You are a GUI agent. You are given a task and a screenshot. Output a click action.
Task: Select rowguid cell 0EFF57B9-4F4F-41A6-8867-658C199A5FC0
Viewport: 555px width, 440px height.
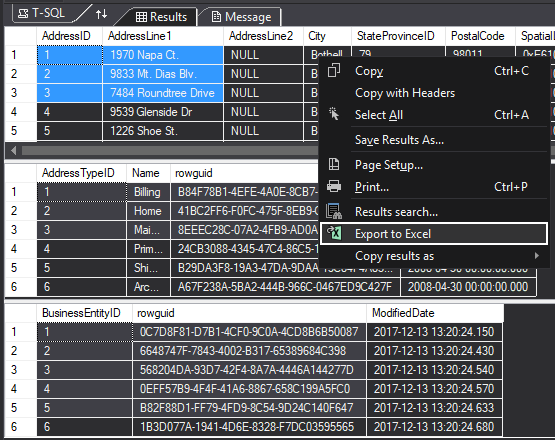250,389
